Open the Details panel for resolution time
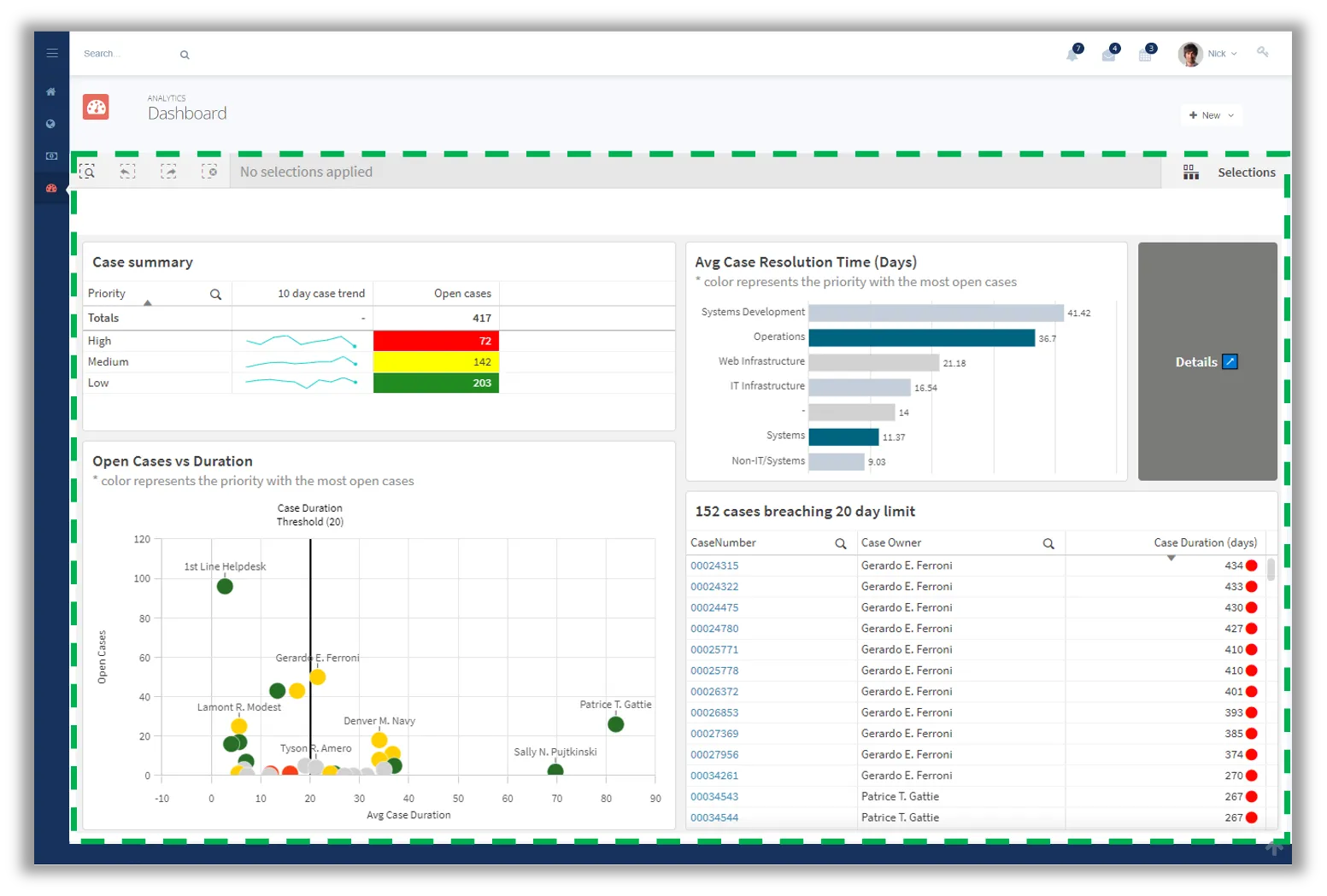This screenshot has height=896, width=1327. click(1206, 361)
